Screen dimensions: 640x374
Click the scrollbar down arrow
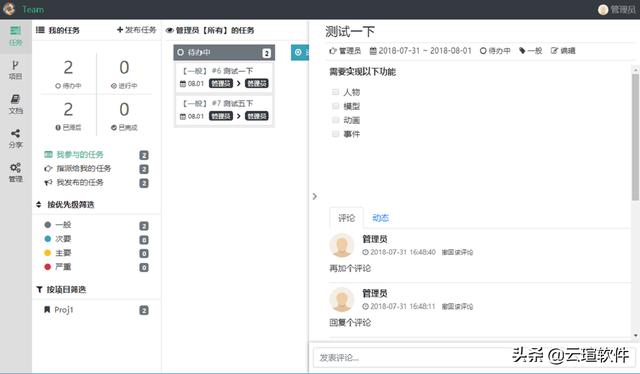pos(636,336)
